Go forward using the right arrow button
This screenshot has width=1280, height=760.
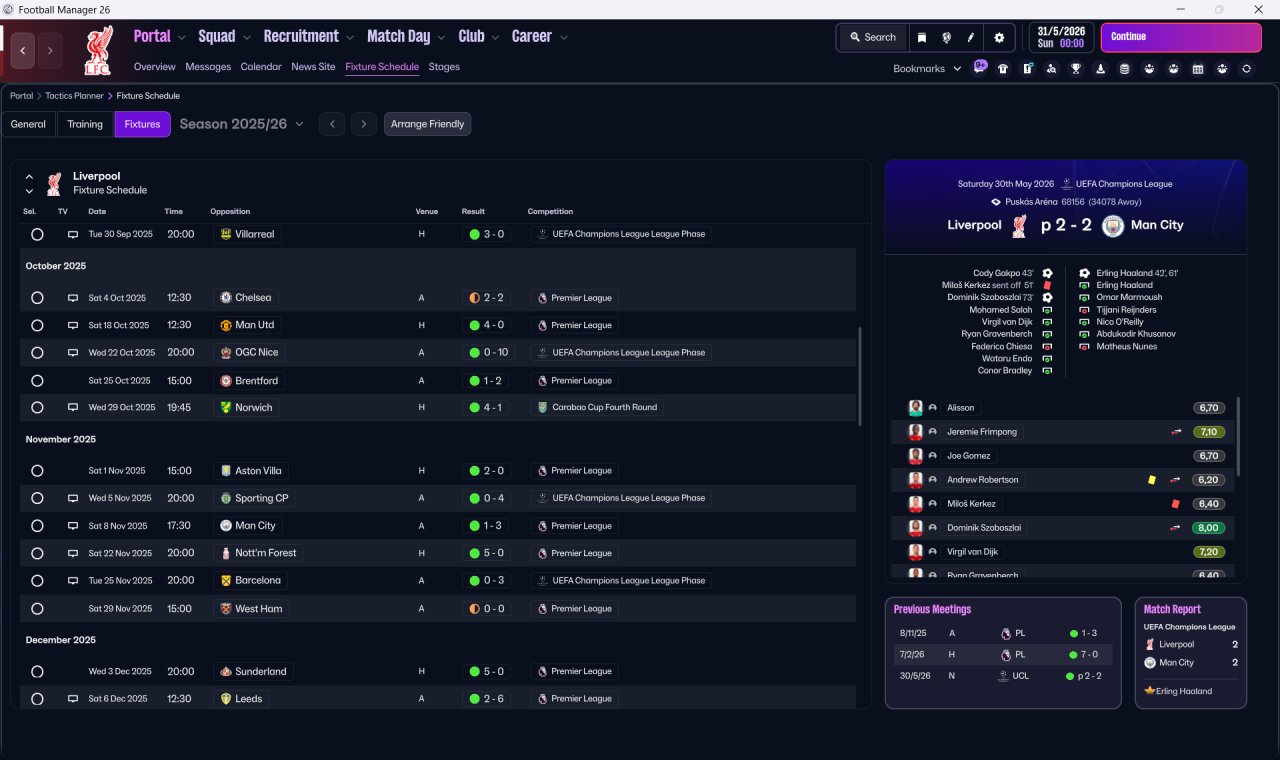[50, 50]
